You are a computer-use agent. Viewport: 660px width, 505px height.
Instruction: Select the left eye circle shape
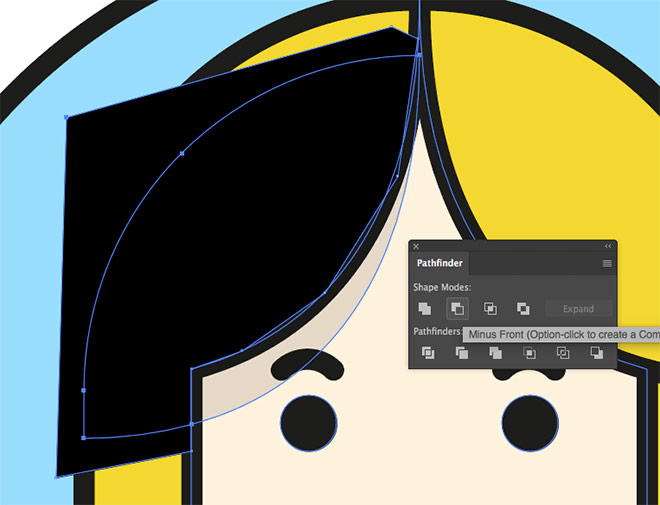(309, 423)
